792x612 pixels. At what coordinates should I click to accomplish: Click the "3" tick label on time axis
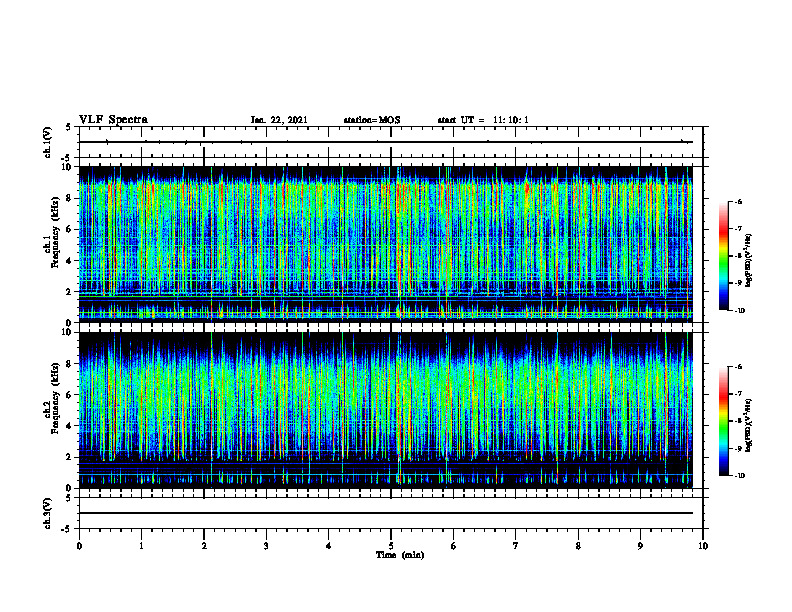(x=266, y=546)
